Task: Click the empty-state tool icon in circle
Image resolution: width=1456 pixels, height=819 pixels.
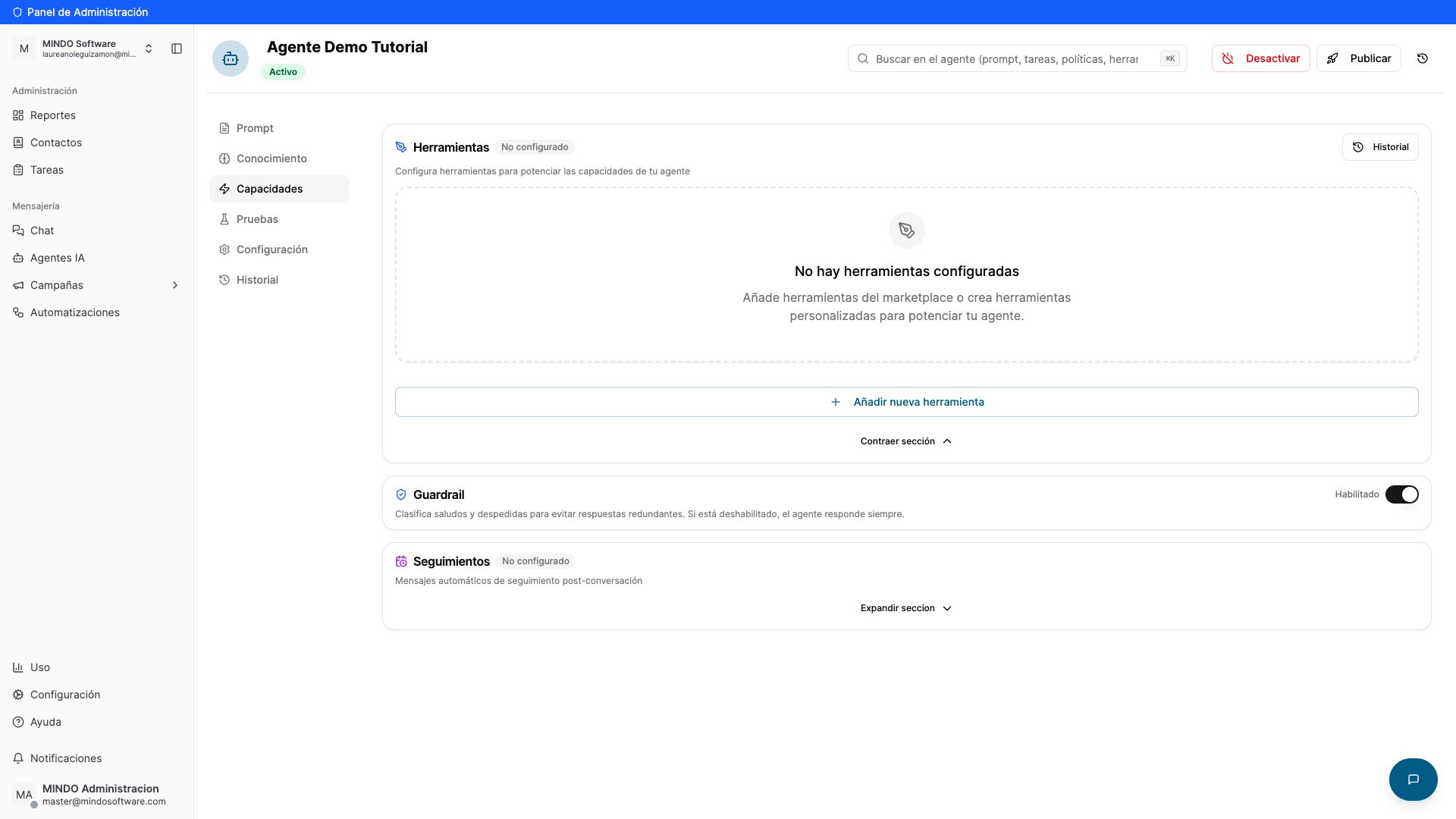Action: (x=907, y=230)
